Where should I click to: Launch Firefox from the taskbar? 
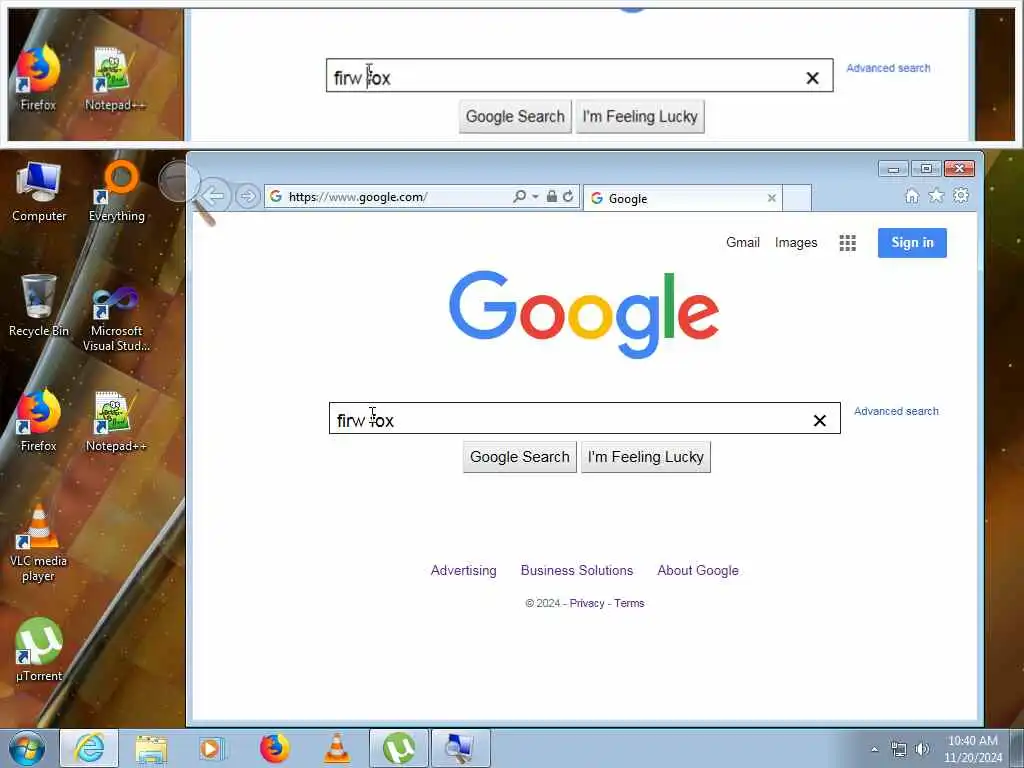pos(274,748)
